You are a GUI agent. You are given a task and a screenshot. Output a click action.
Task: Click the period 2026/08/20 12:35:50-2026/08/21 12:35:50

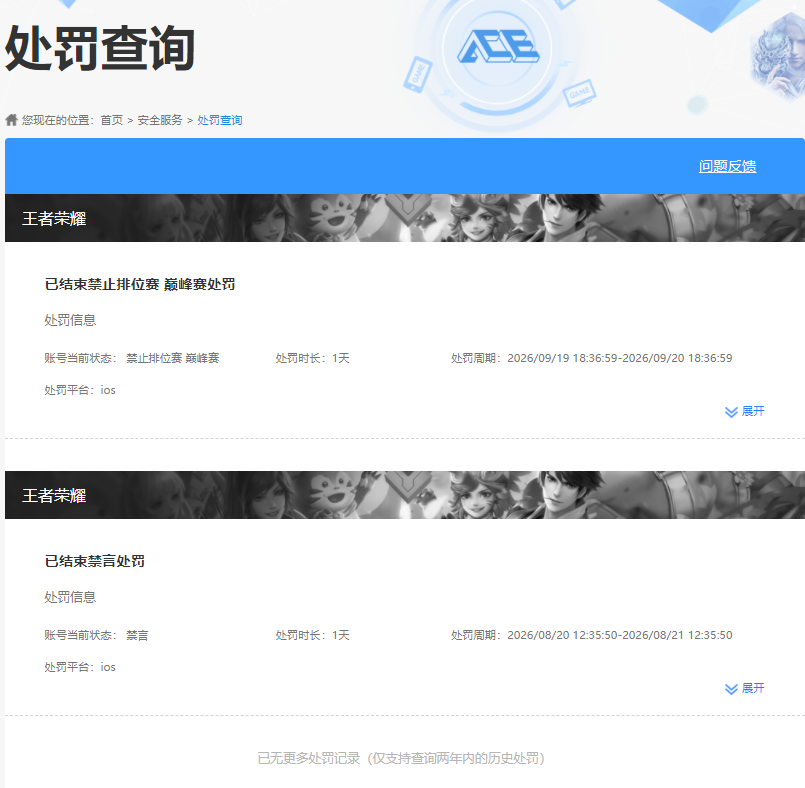(x=620, y=635)
